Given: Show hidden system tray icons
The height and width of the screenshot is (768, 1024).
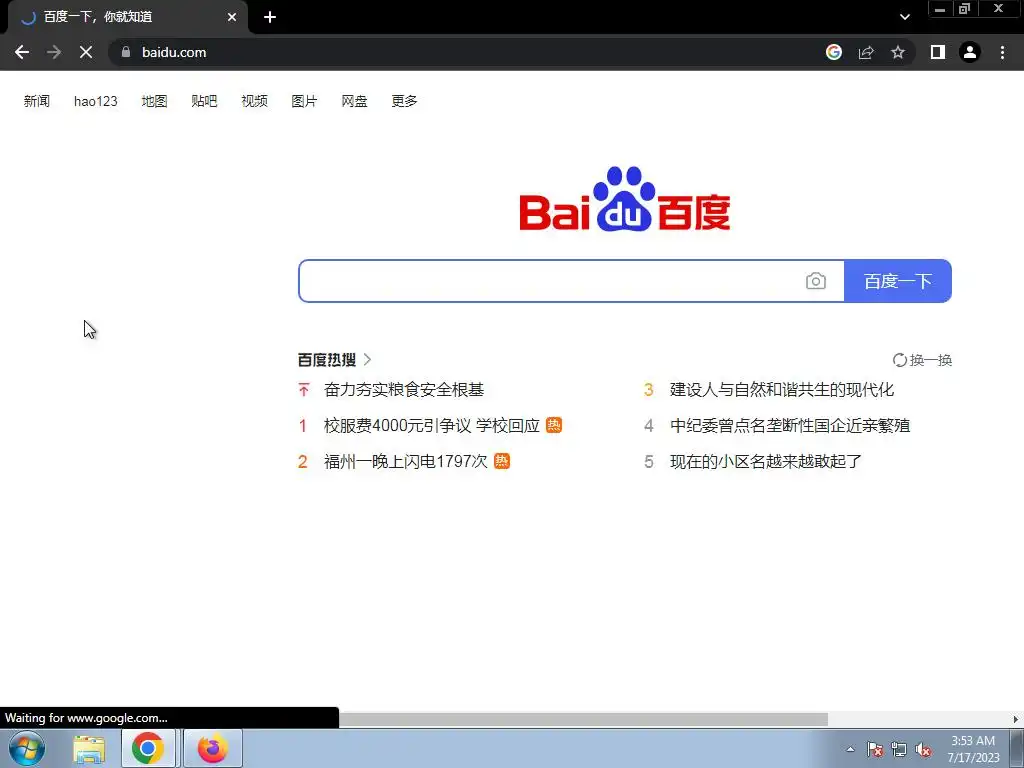Looking at the screenshot, I should point(850,749).
